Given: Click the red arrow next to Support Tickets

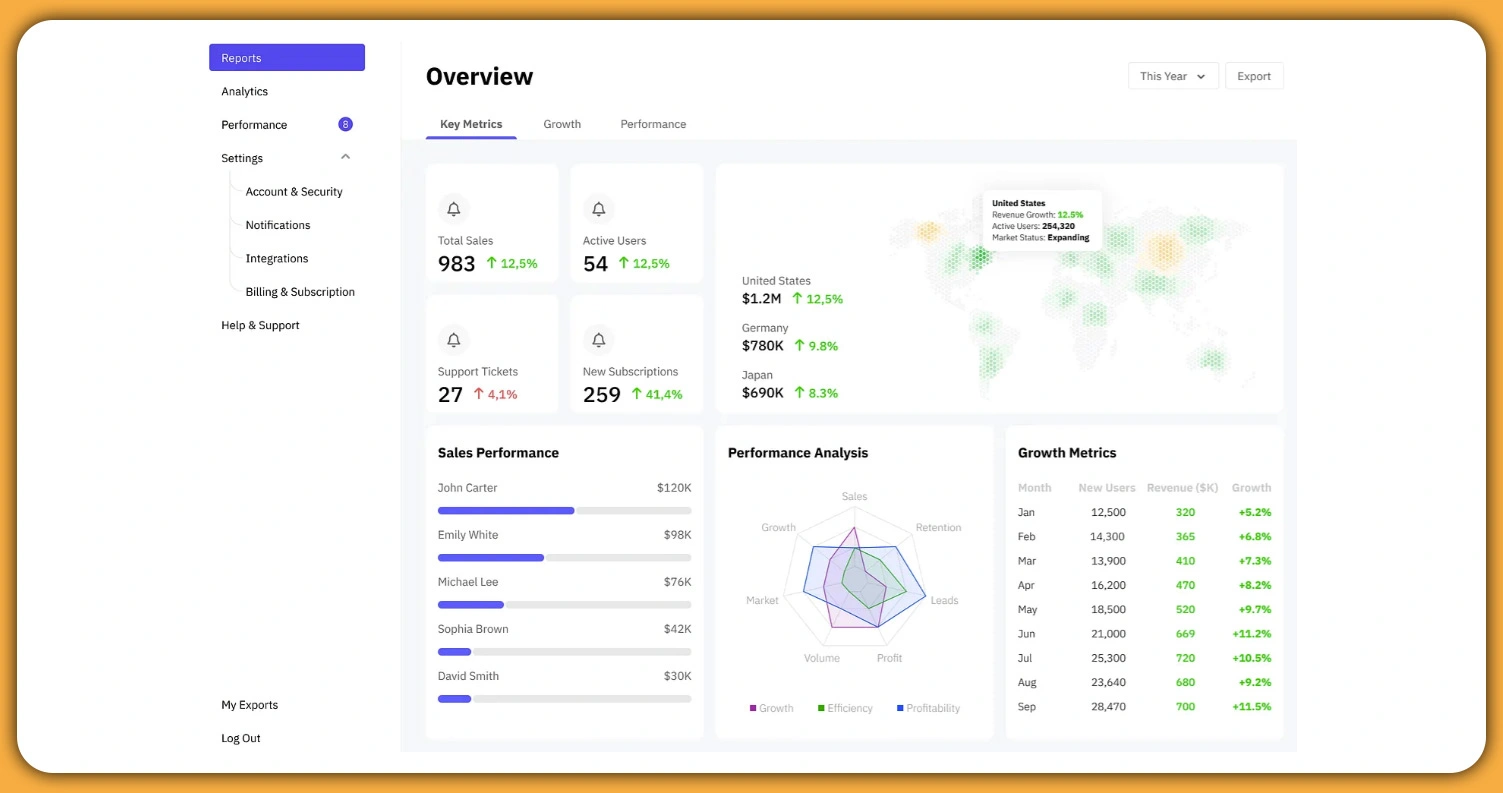Looking at the screenshot, I should click(x=479, y=395).
